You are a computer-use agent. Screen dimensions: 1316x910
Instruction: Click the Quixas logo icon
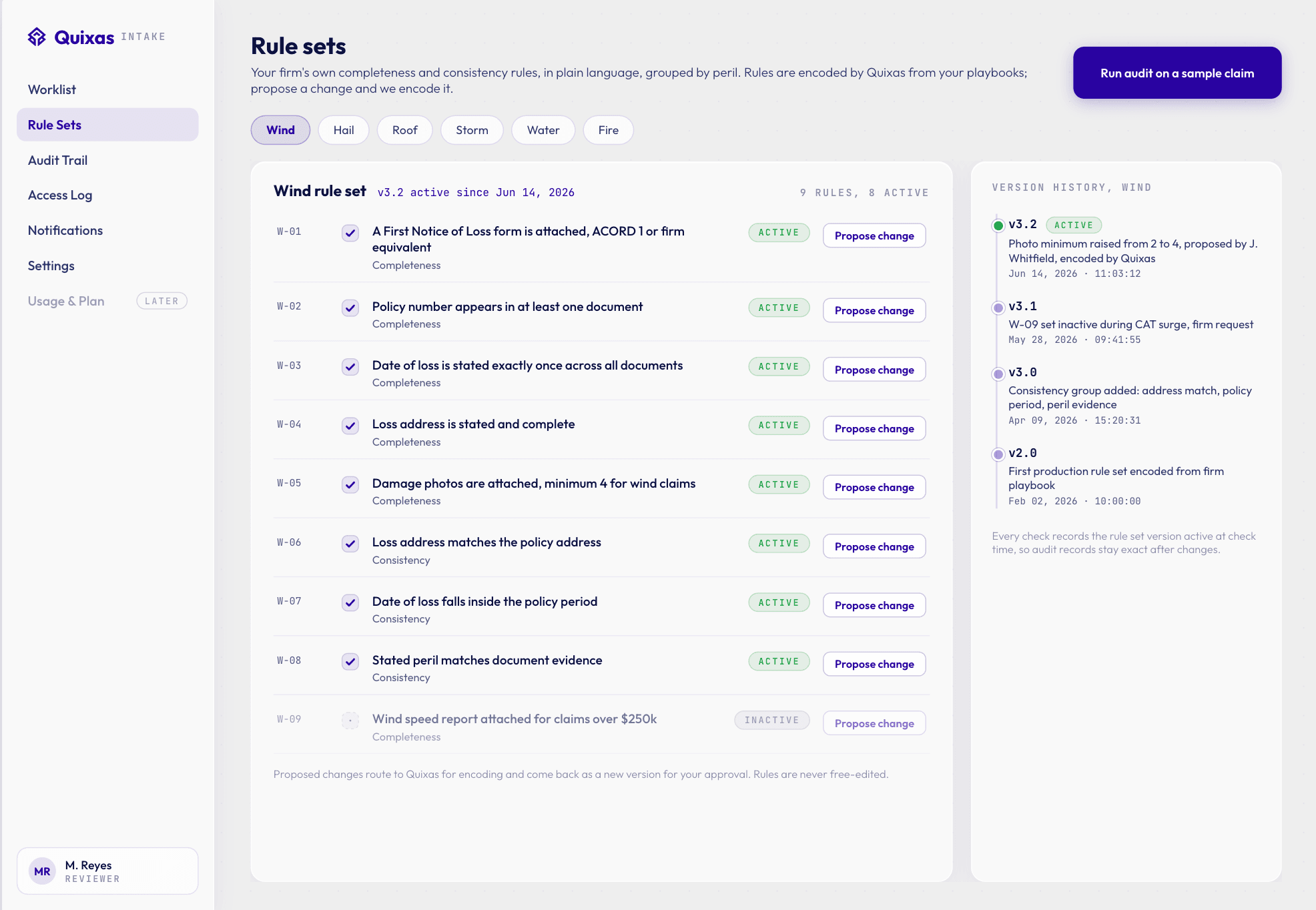pos(37,37)
